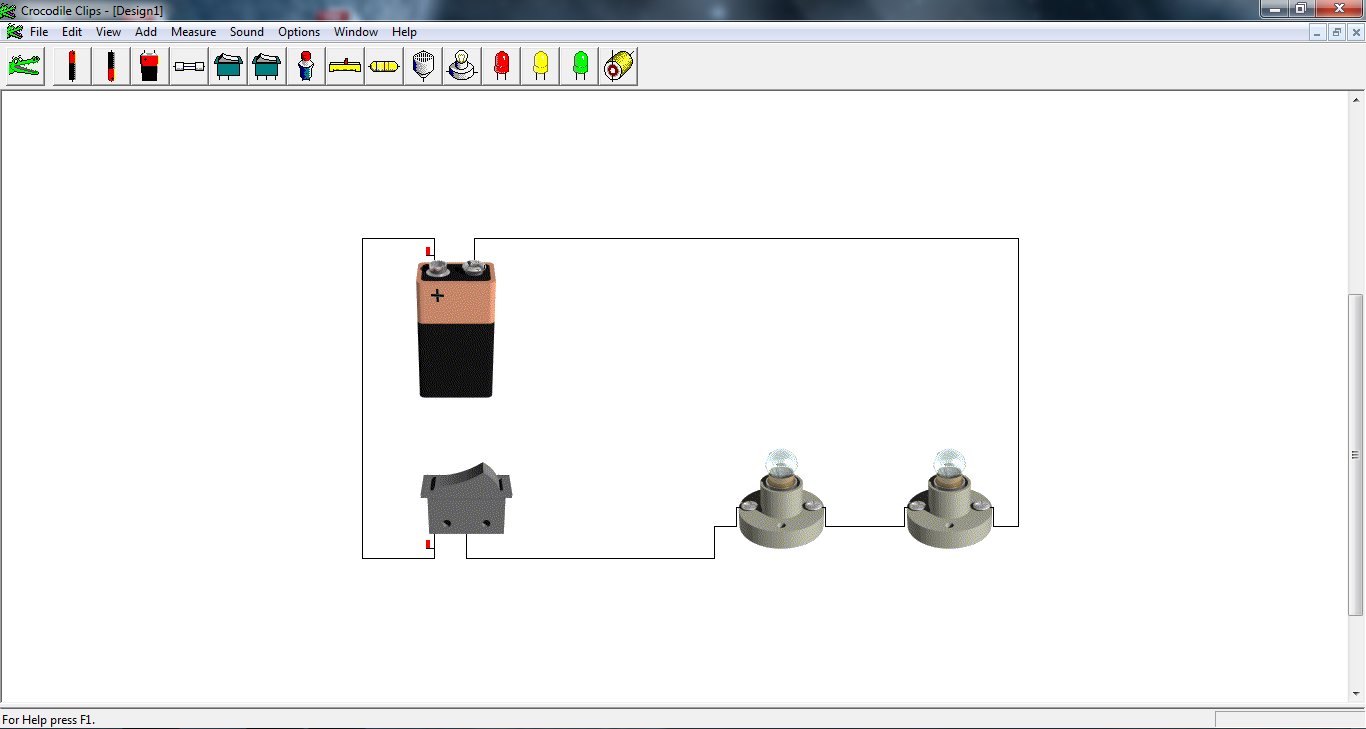The image size is (1366, 729).
Task: Add a 9V battery component
Action: point(149,65)
